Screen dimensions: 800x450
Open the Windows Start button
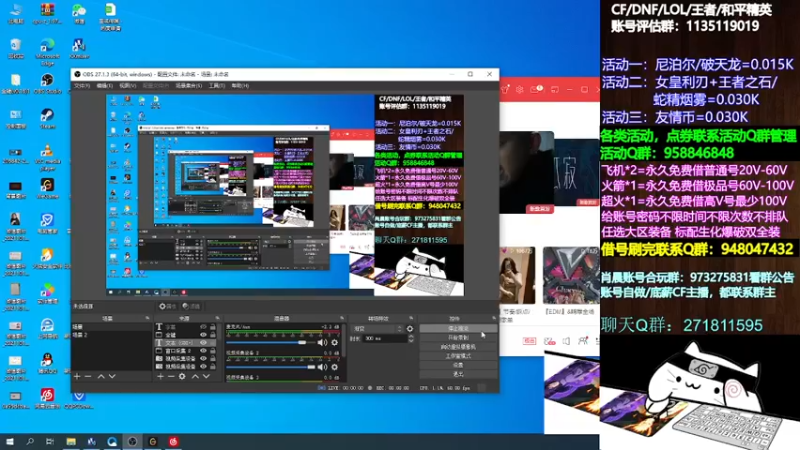point(10,441)
